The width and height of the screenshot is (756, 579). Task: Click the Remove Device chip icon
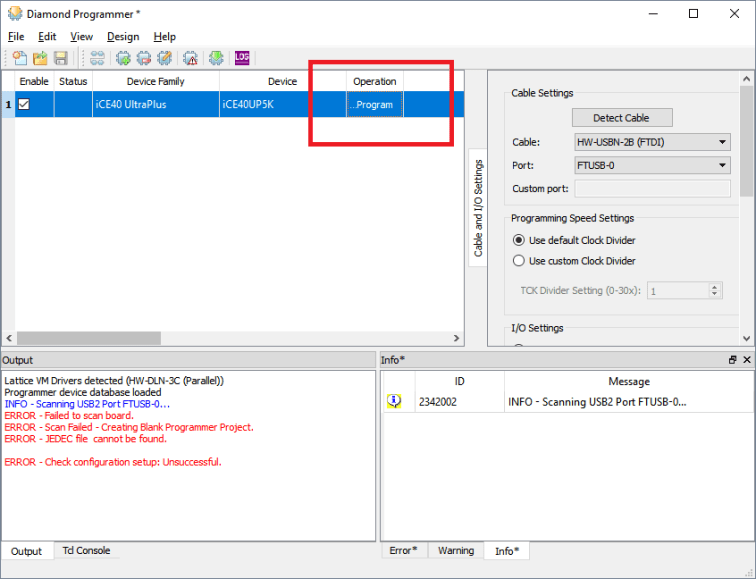coord(144,58)
